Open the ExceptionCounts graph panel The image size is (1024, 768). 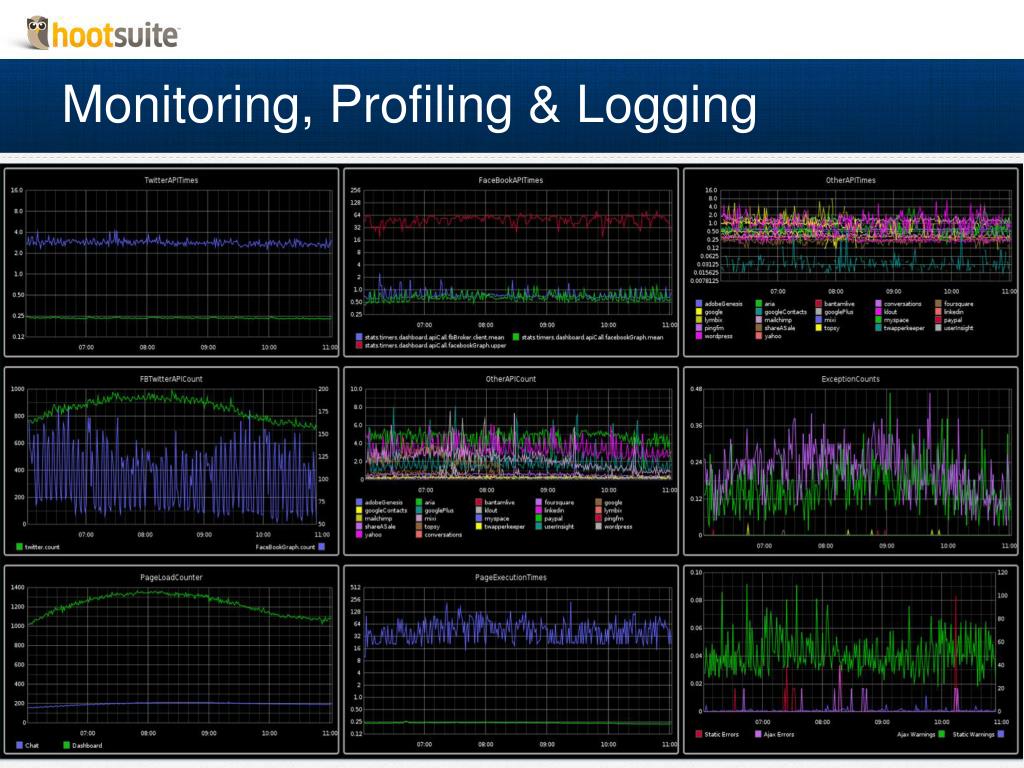coord(850,461)
